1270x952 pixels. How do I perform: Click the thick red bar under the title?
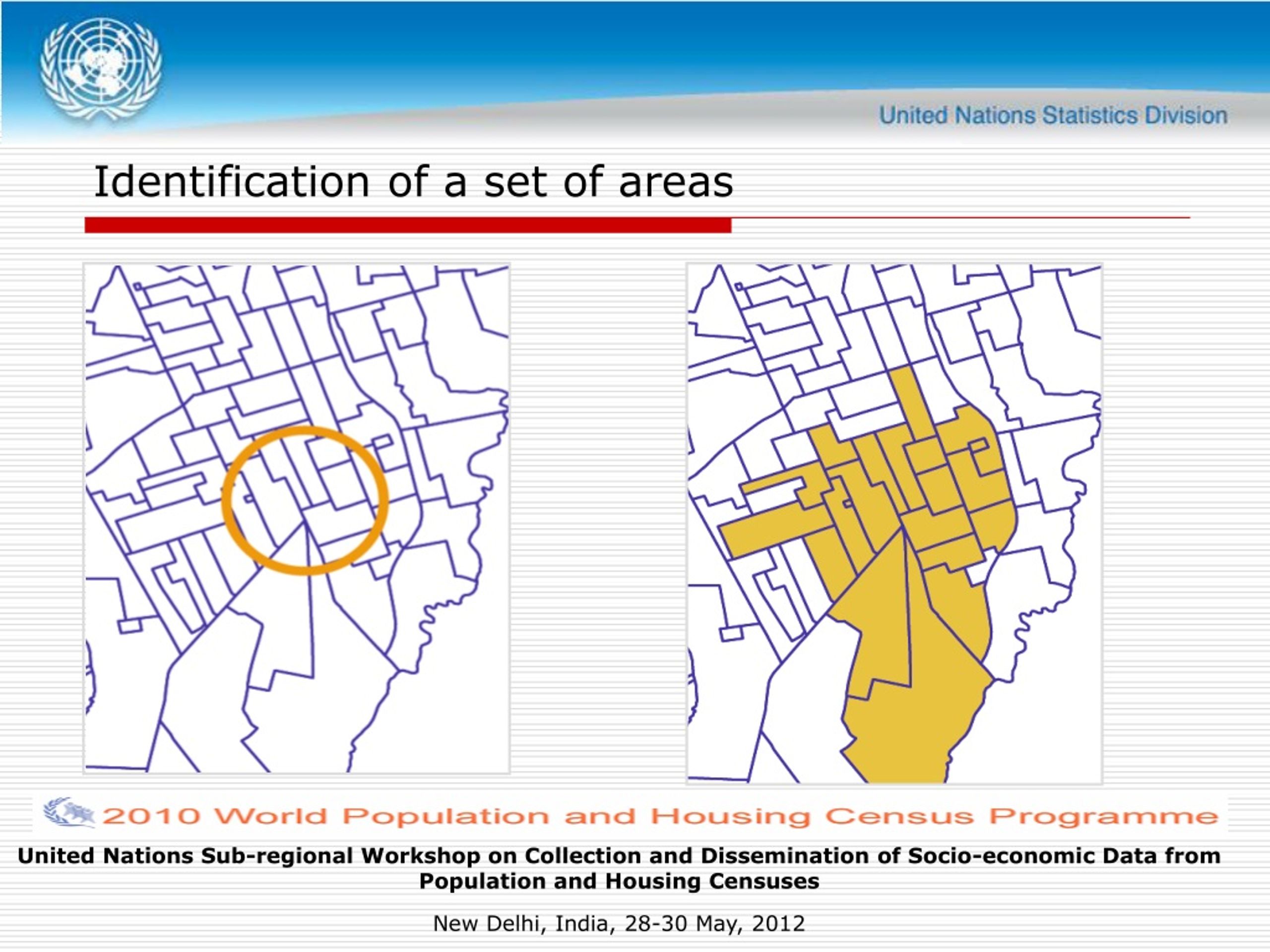[x=408, y=225]
